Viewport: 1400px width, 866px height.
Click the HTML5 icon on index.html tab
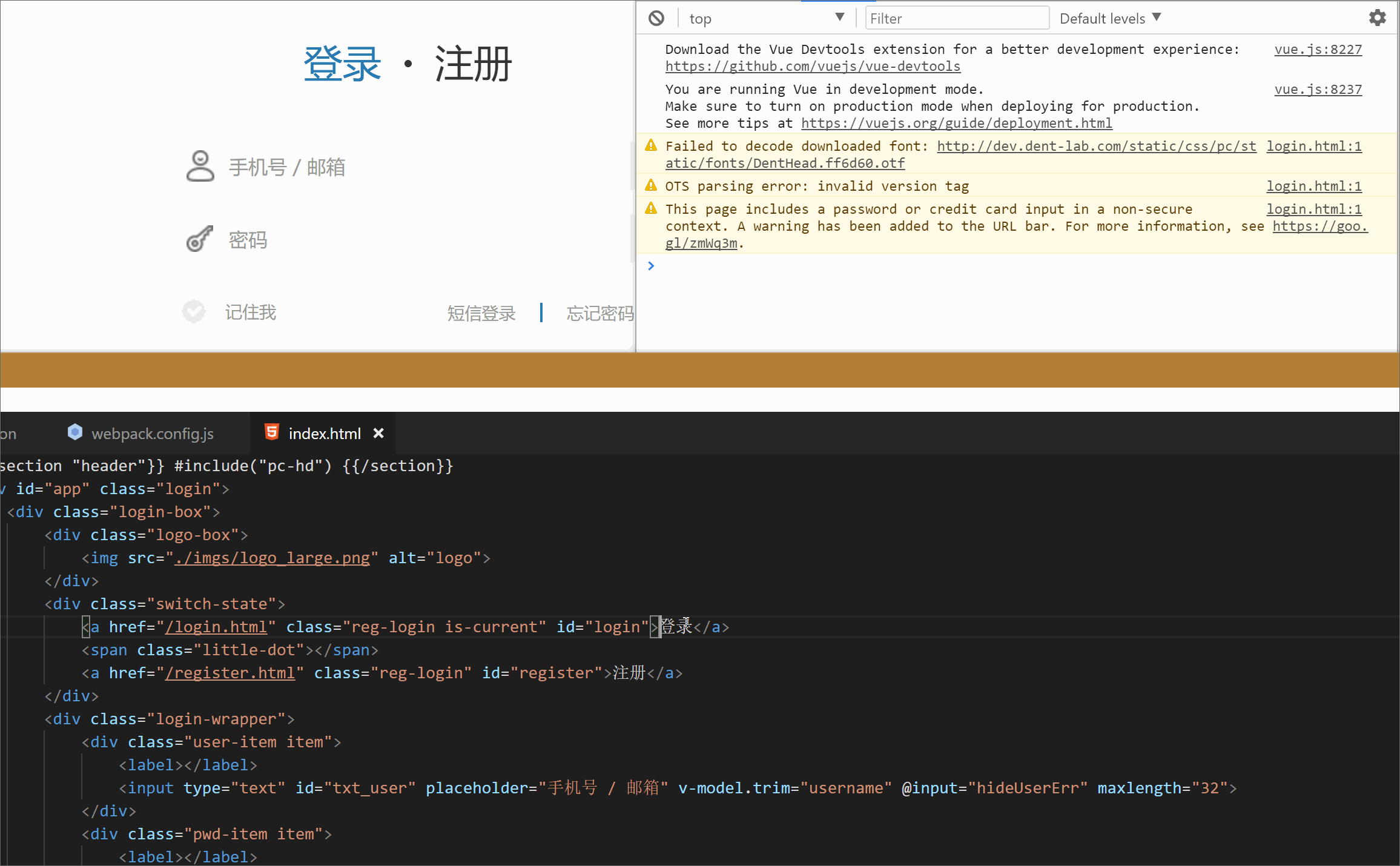[x=272, y=432]
